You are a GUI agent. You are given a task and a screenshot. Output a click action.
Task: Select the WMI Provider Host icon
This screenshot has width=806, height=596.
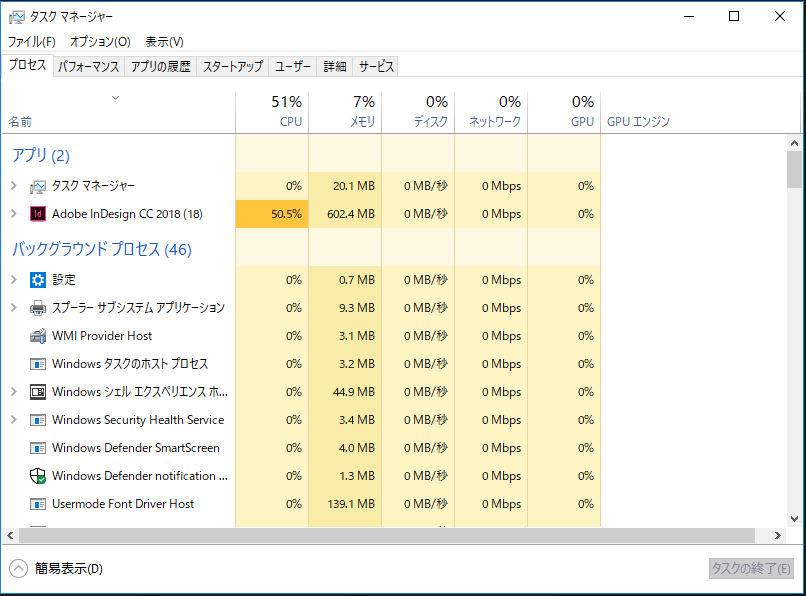38,336
